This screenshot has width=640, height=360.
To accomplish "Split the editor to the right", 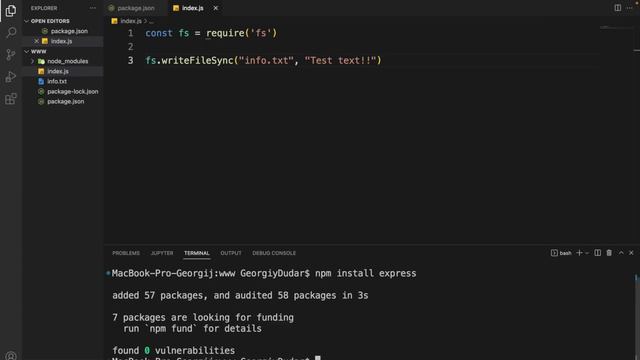I will pyautogui.click(x=618, y=8).
